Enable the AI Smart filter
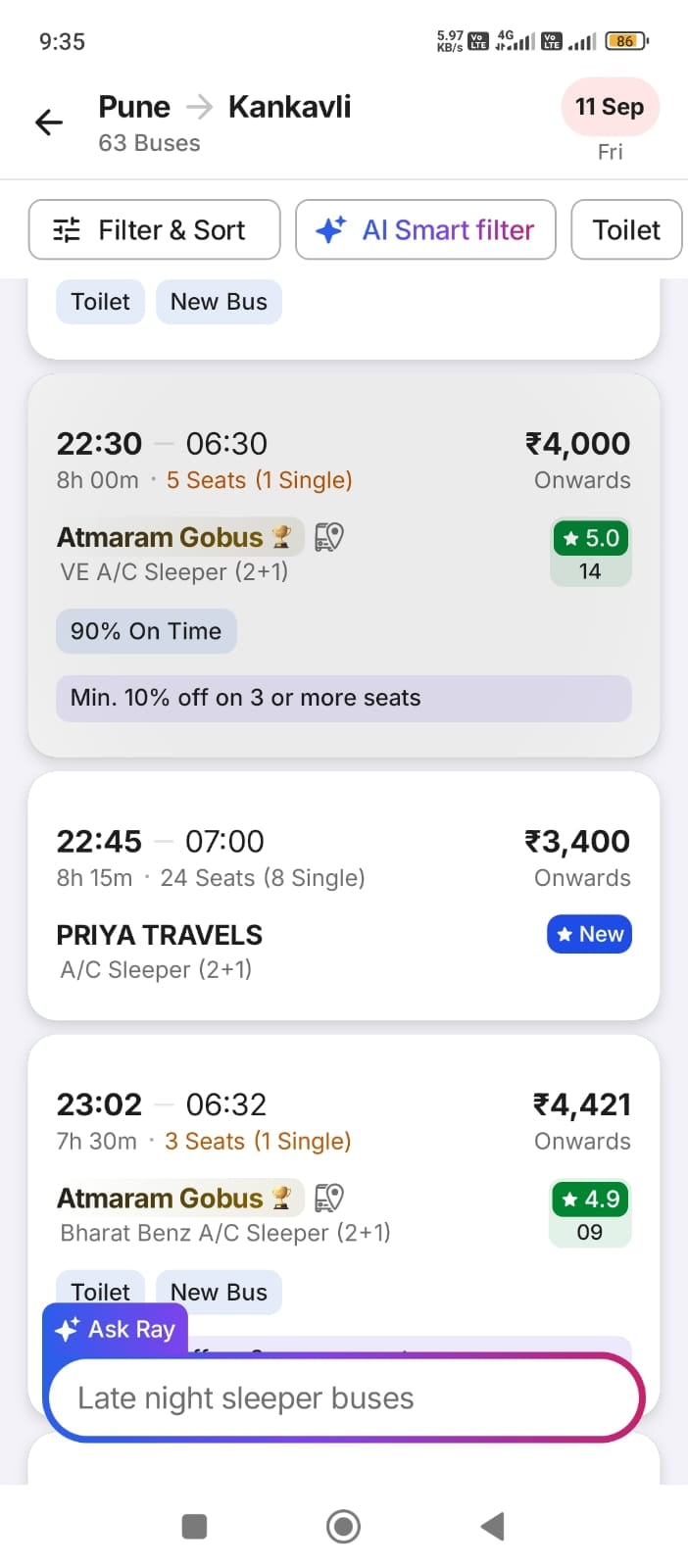The width and height of the screenshot is (688, 1568). (425, 230)
